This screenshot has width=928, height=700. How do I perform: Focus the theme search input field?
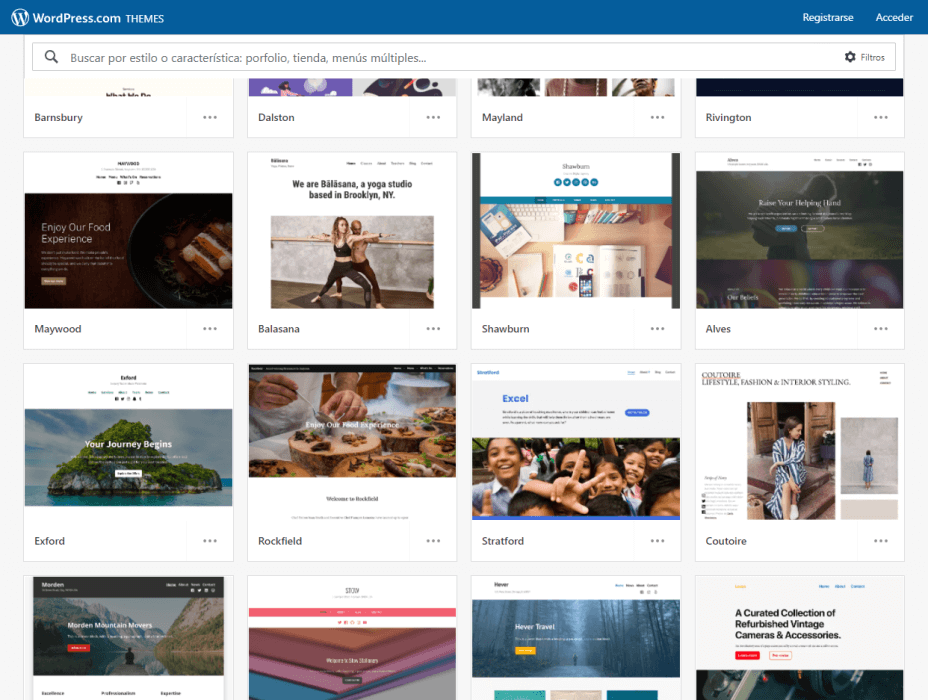pyautogui.click(x=440, y=58)
